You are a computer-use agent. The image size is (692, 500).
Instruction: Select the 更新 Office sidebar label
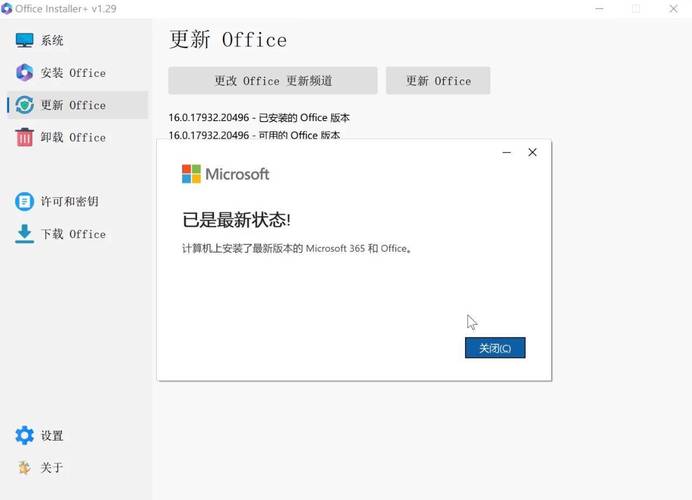73,105
